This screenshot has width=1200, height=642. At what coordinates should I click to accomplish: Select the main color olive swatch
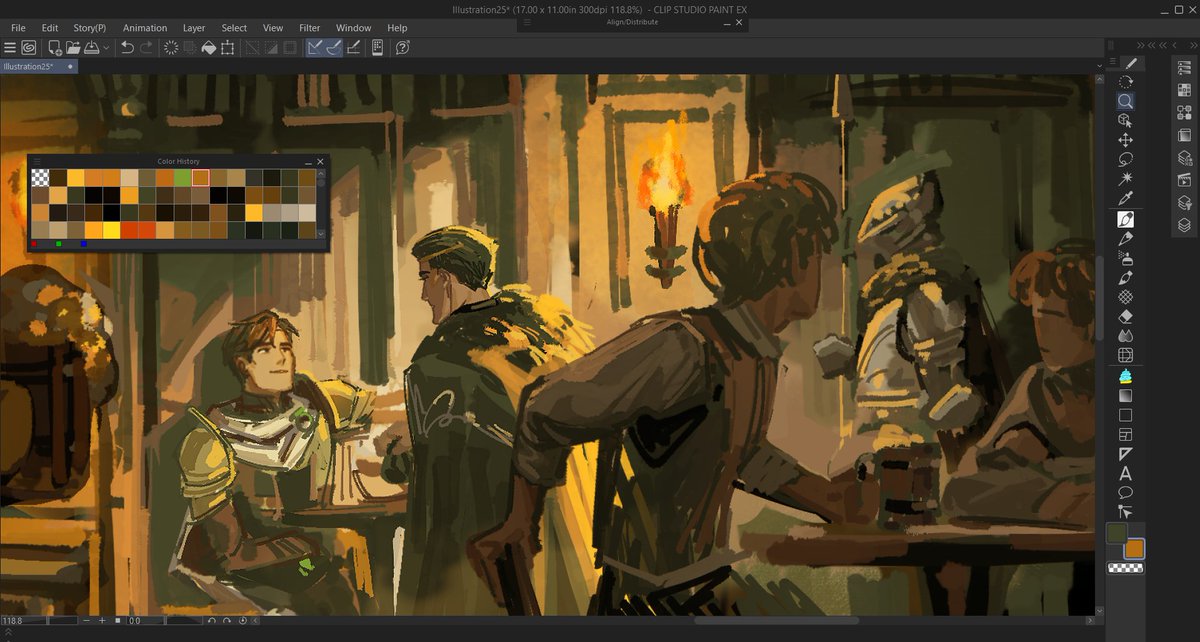click(1117, 532)
